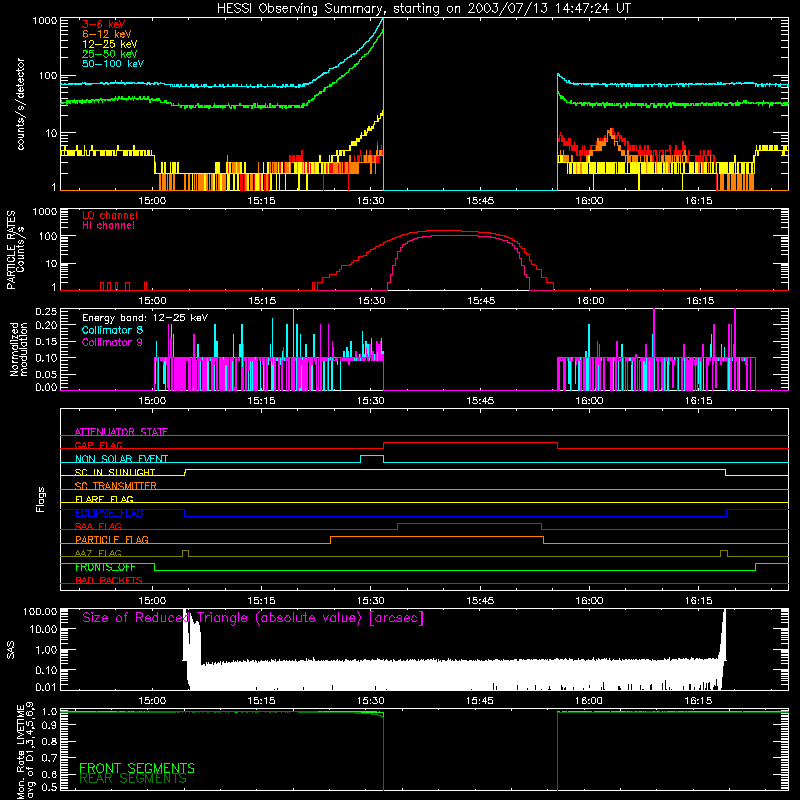The width and height of the screenshot is (800, 800).
Task: Click the Normalized modulation axis label
Action: tap(19, 349)
